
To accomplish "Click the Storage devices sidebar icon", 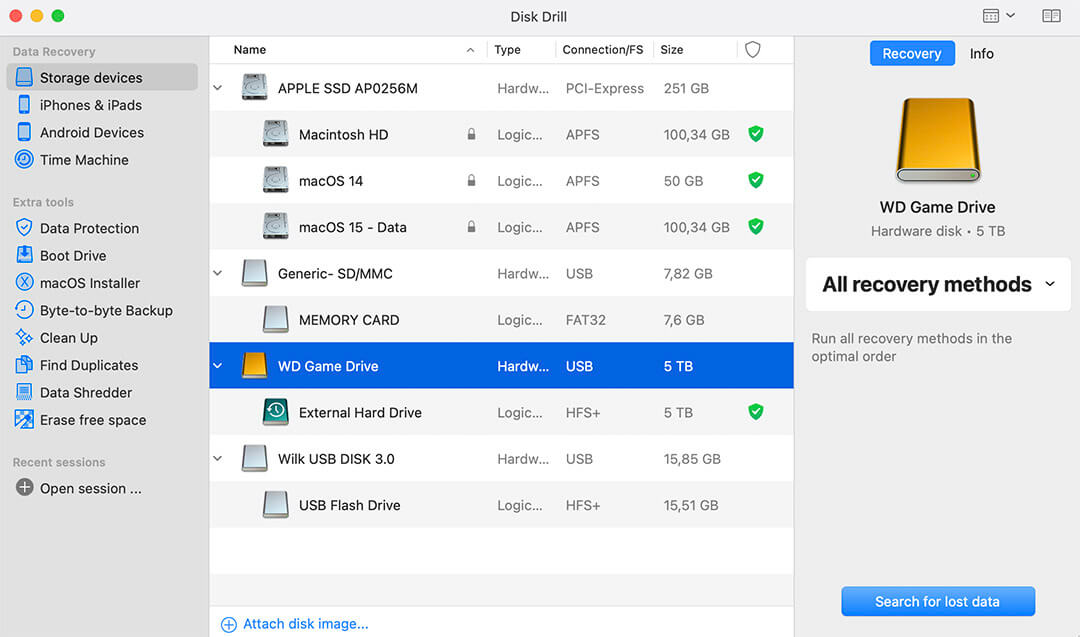I will pos(24,77).
